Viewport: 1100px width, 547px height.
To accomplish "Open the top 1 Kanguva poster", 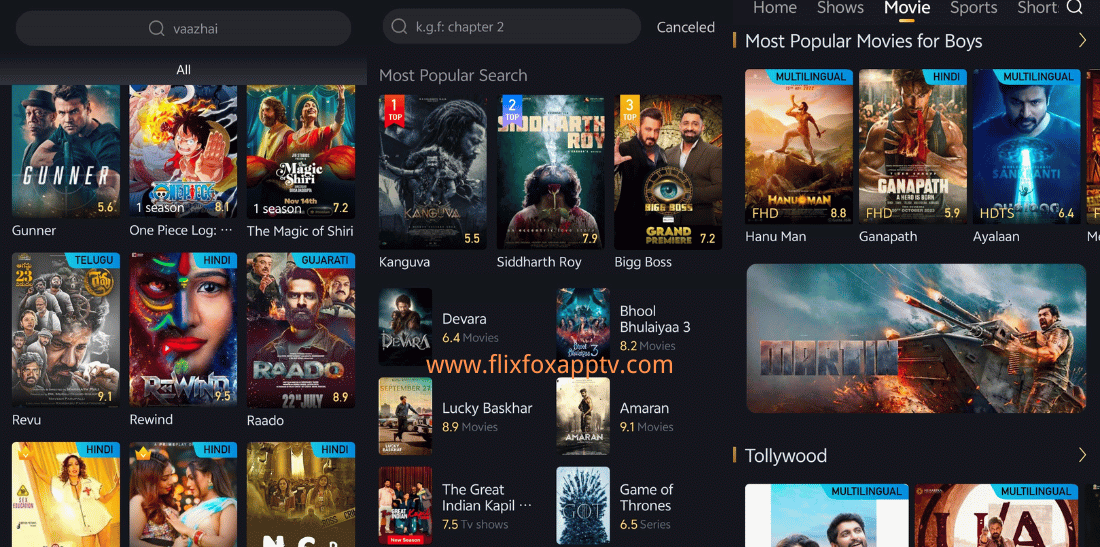I will pos(432,172).
